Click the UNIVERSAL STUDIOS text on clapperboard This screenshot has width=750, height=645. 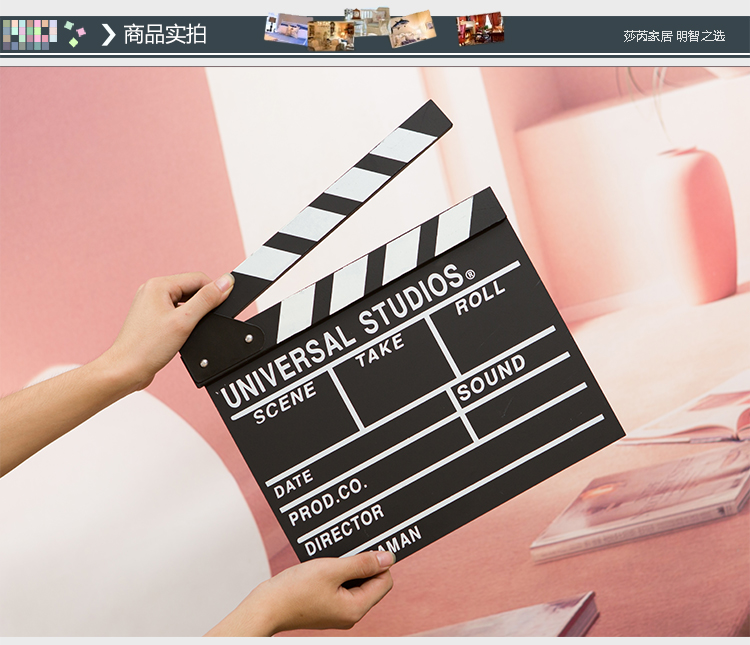[344, 334]
